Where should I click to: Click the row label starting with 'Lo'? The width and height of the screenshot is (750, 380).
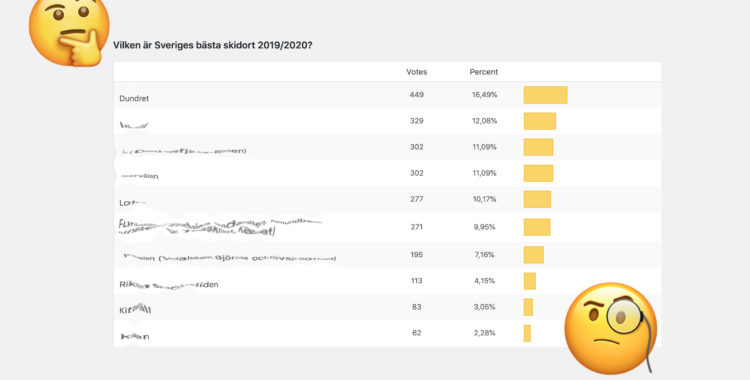(132, 202)
